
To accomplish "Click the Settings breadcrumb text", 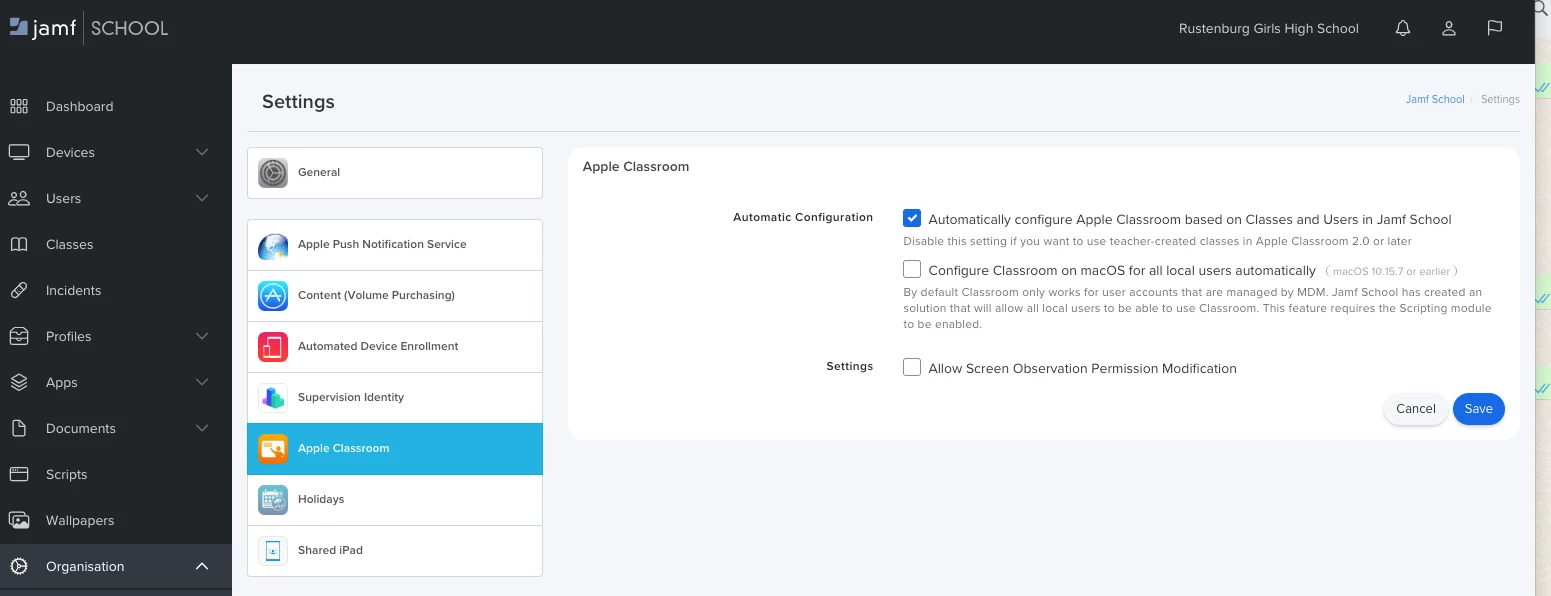I will pyautogui.click(x=1500, y=99).
